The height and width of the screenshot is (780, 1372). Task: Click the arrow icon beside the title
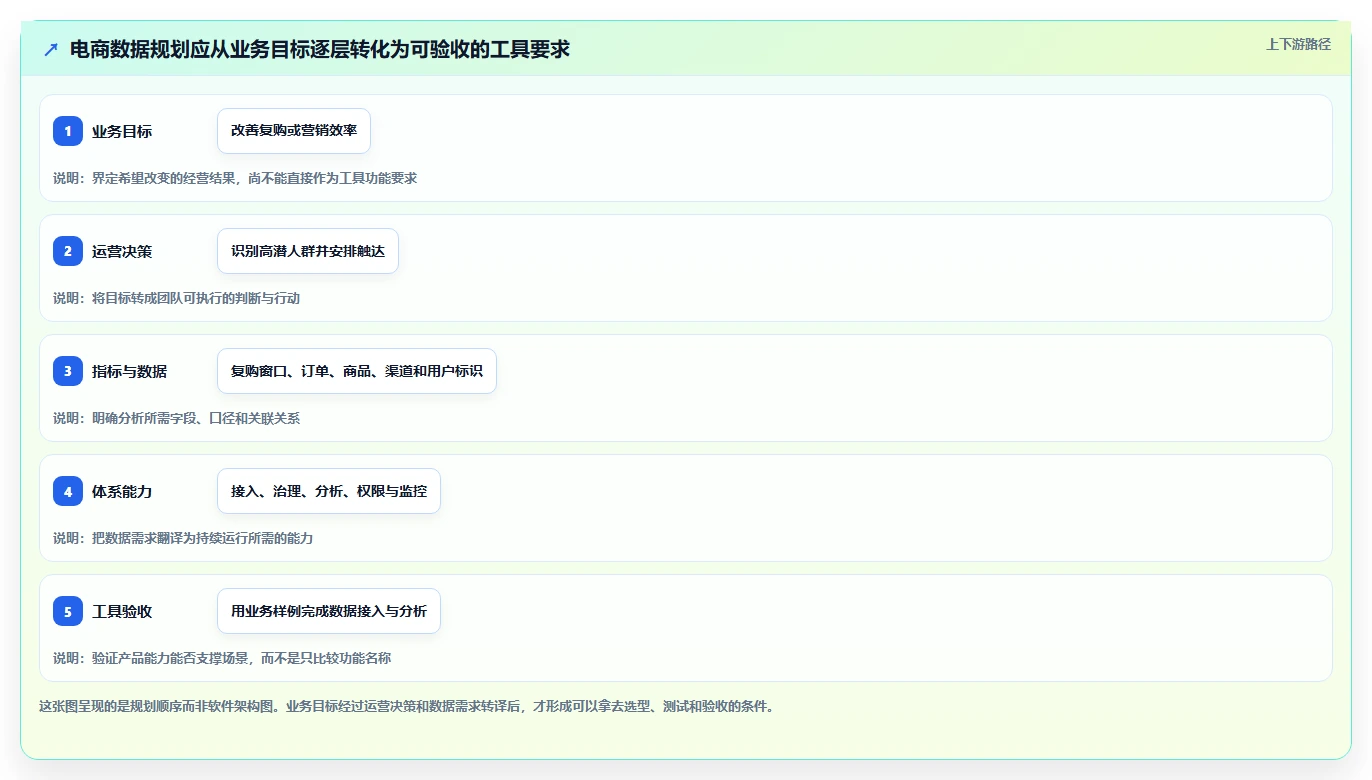(x=51, y=49)
